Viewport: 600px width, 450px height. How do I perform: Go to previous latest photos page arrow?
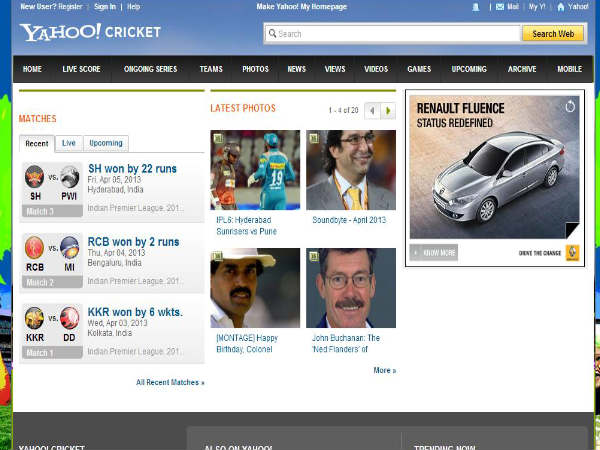coord(372,110)
